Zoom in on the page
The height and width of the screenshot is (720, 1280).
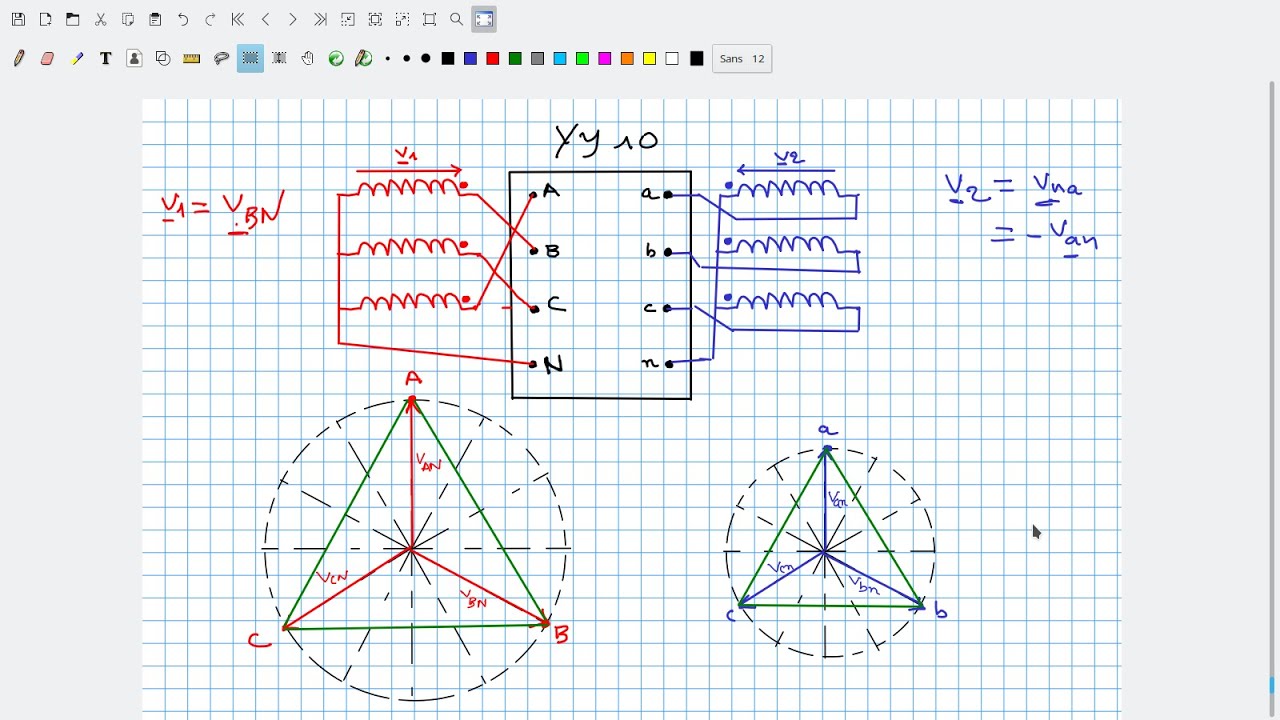tap(402, 19)
